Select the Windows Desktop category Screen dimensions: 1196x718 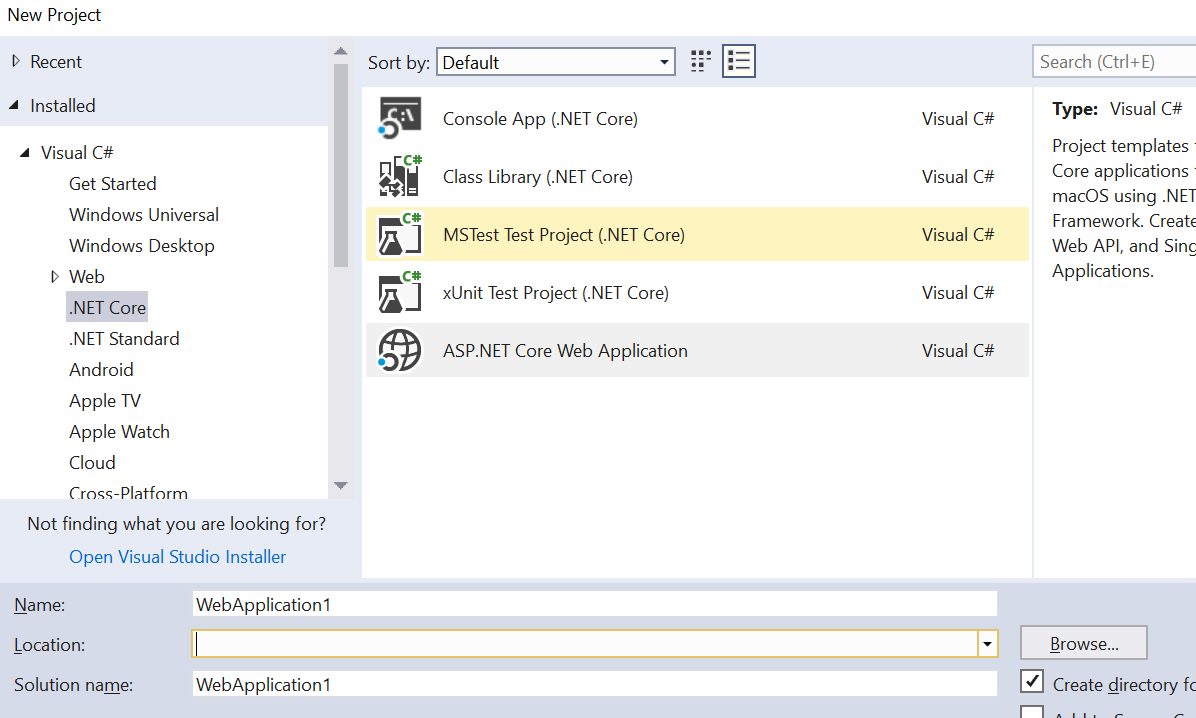(x=142, y=246)
